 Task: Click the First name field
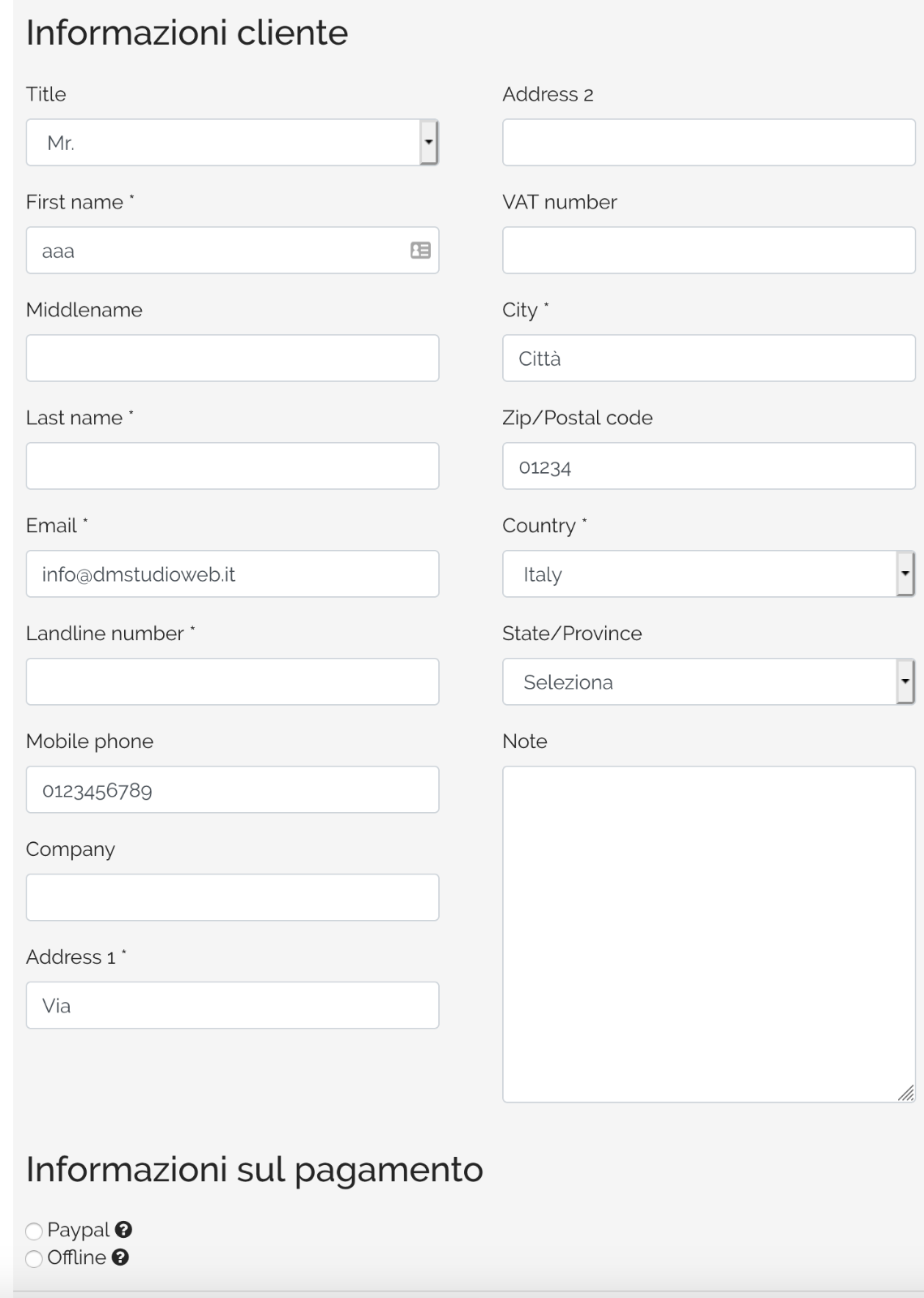[x=219, y=251]
